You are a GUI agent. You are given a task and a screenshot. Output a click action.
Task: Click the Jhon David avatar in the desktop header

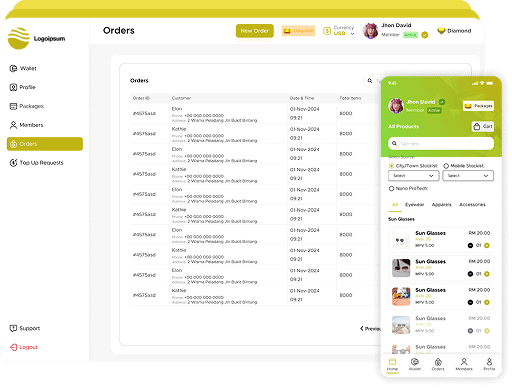pyautogui.click(x=371, y=31)
